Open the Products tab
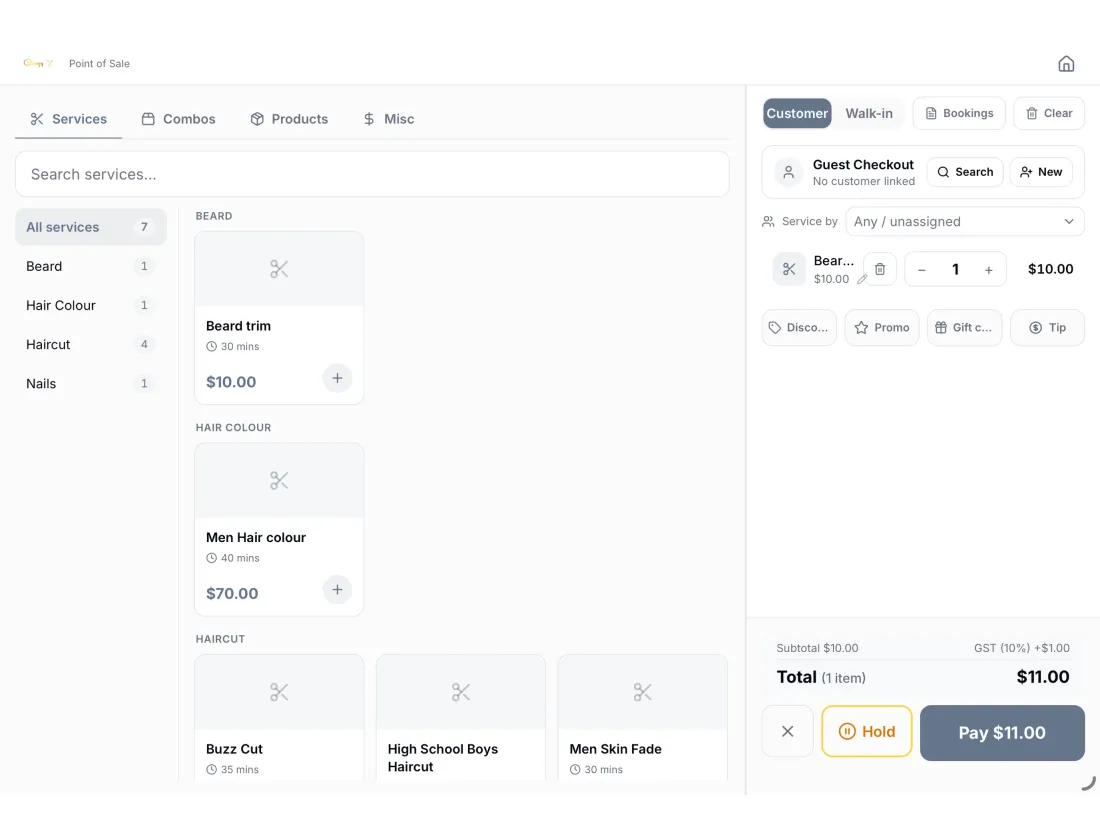The width and height of the screenshot is (1100, 825). coord(289,119)
